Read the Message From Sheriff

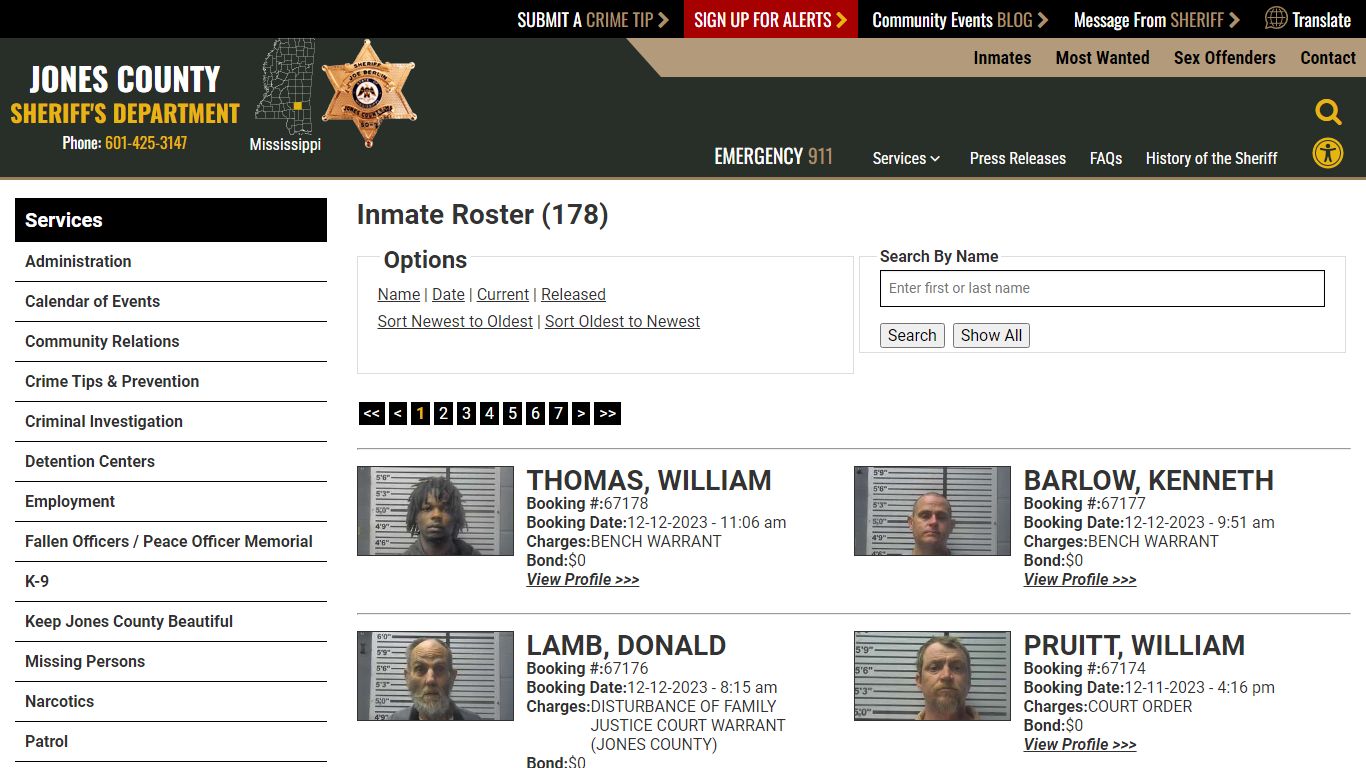coord(1157,19)
